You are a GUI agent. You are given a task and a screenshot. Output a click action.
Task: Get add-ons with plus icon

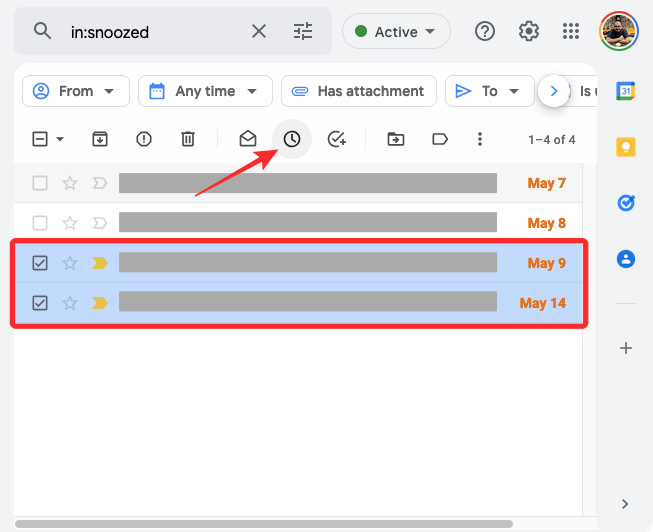coord(626,348)
